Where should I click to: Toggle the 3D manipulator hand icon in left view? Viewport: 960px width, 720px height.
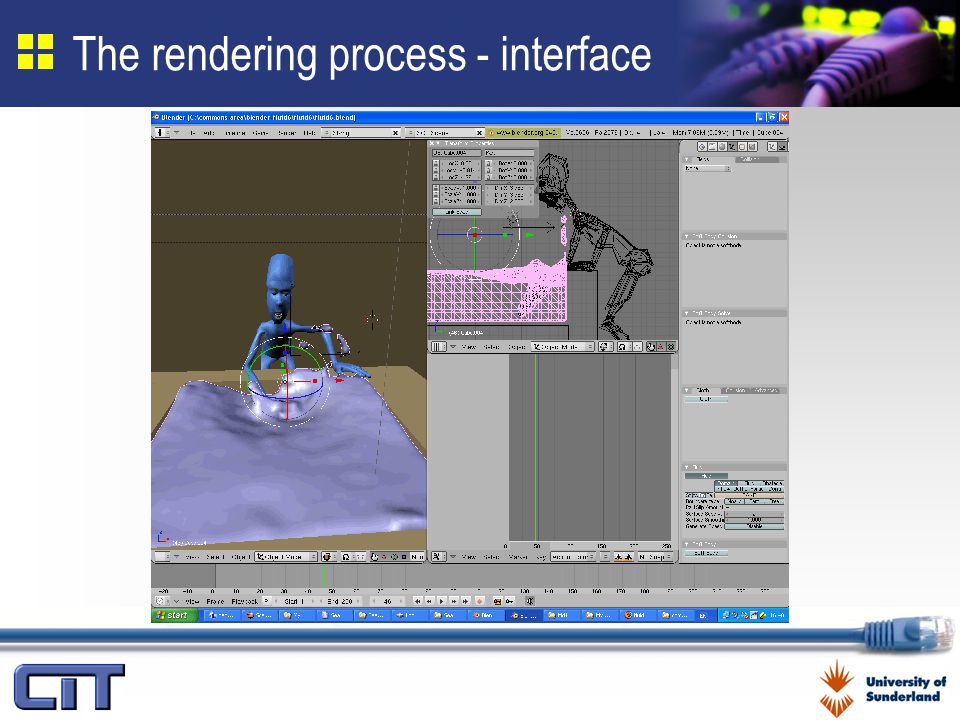(374, 557)
